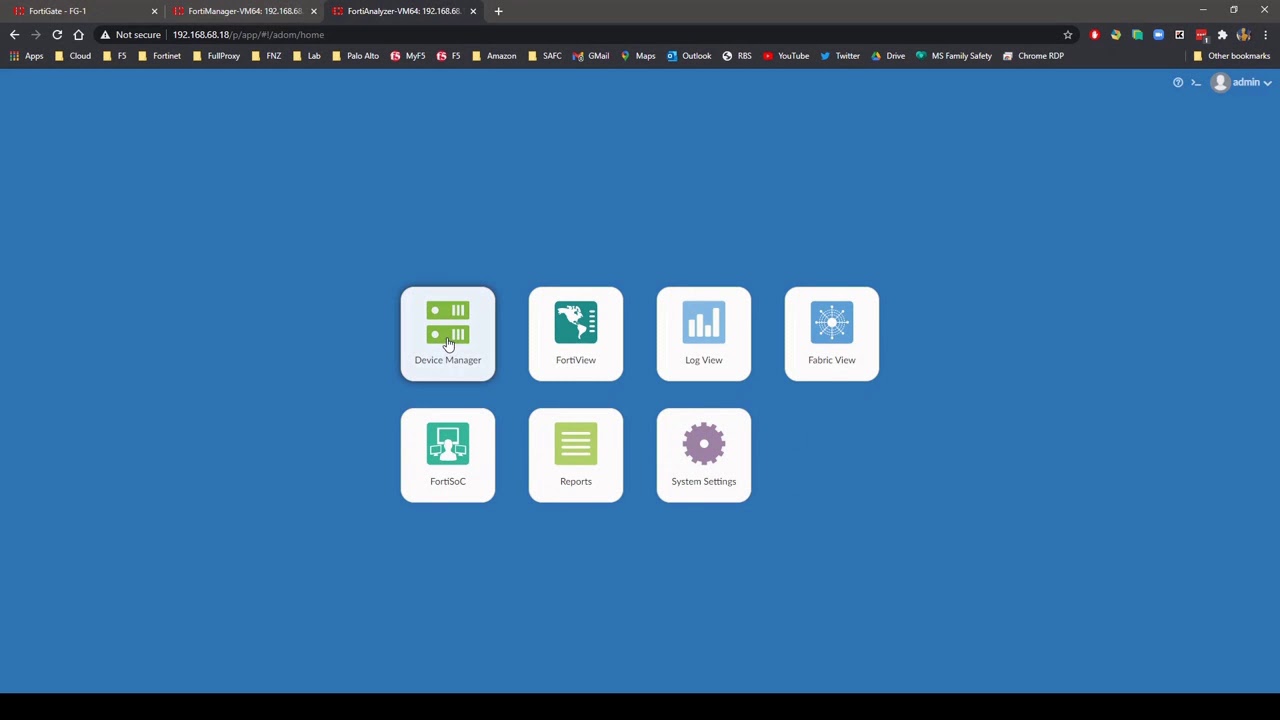Open the Palo Alto bookmarks folder

355,56
